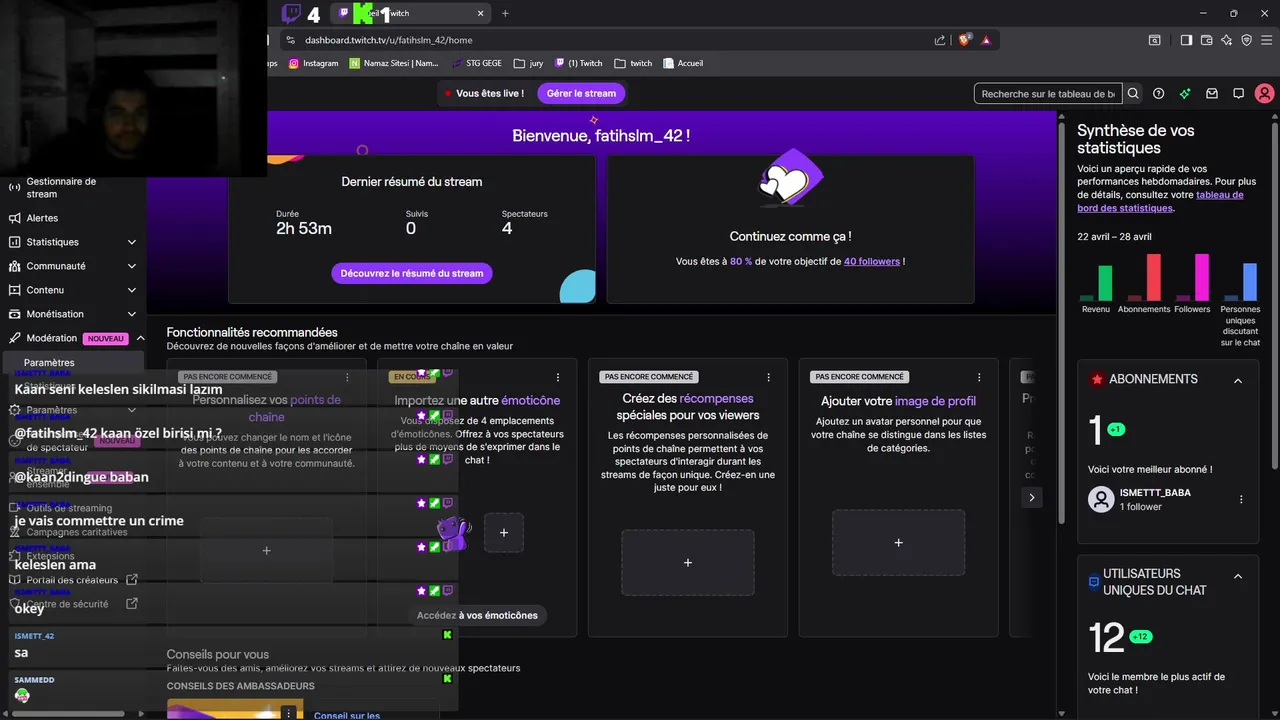The height and width of the screenshot is (720, 1280).
Task: View site information icon in address bar
Action: 290,40
